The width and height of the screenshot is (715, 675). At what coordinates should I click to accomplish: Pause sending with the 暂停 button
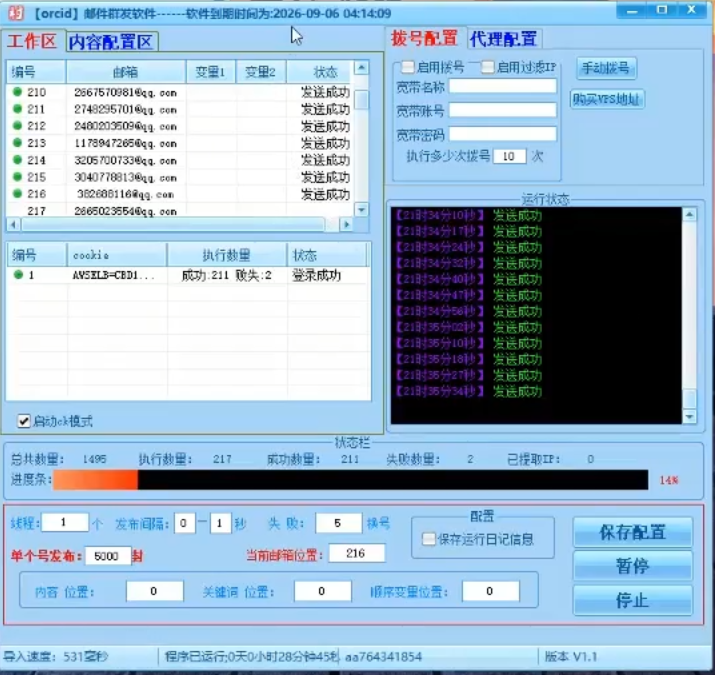(632, 566)
